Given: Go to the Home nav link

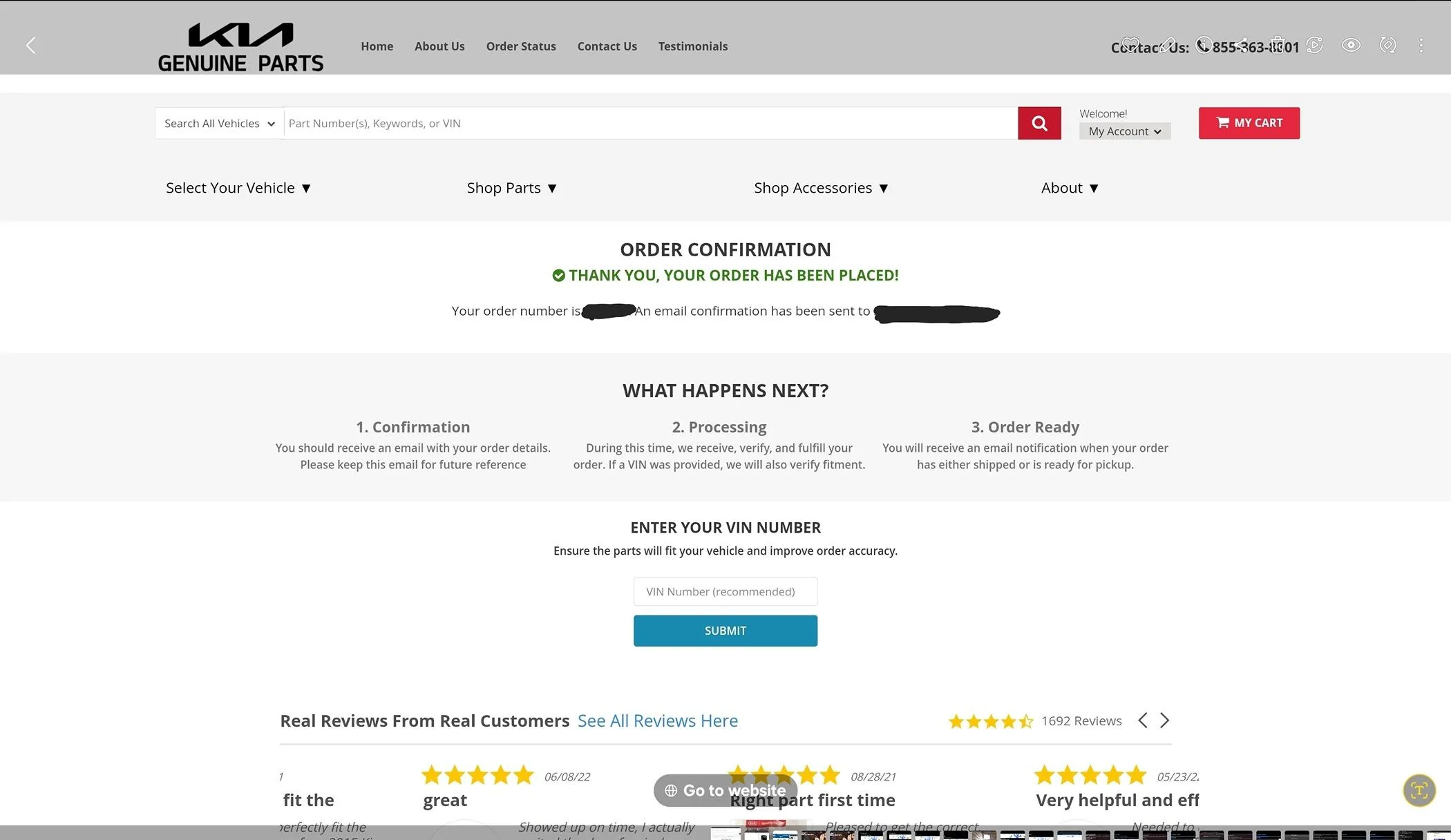Looking at the screenshot, I should (377, 46).
